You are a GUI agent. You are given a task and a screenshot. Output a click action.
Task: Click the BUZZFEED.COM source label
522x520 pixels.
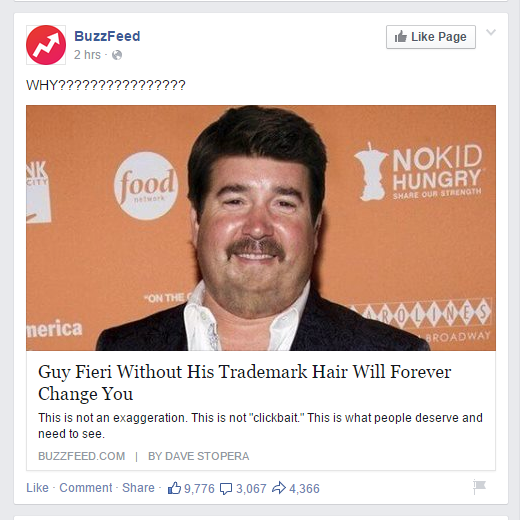[x=82, y=456]
